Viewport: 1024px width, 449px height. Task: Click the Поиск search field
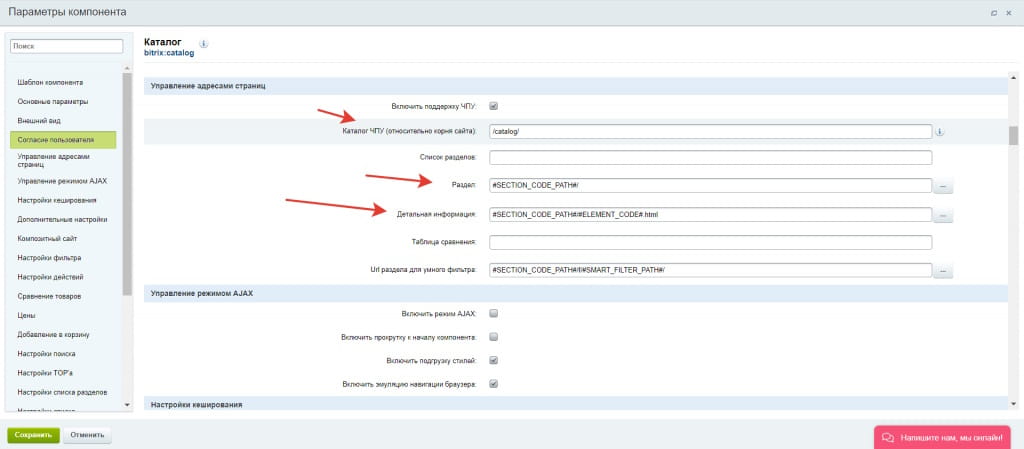pos(66,46)
